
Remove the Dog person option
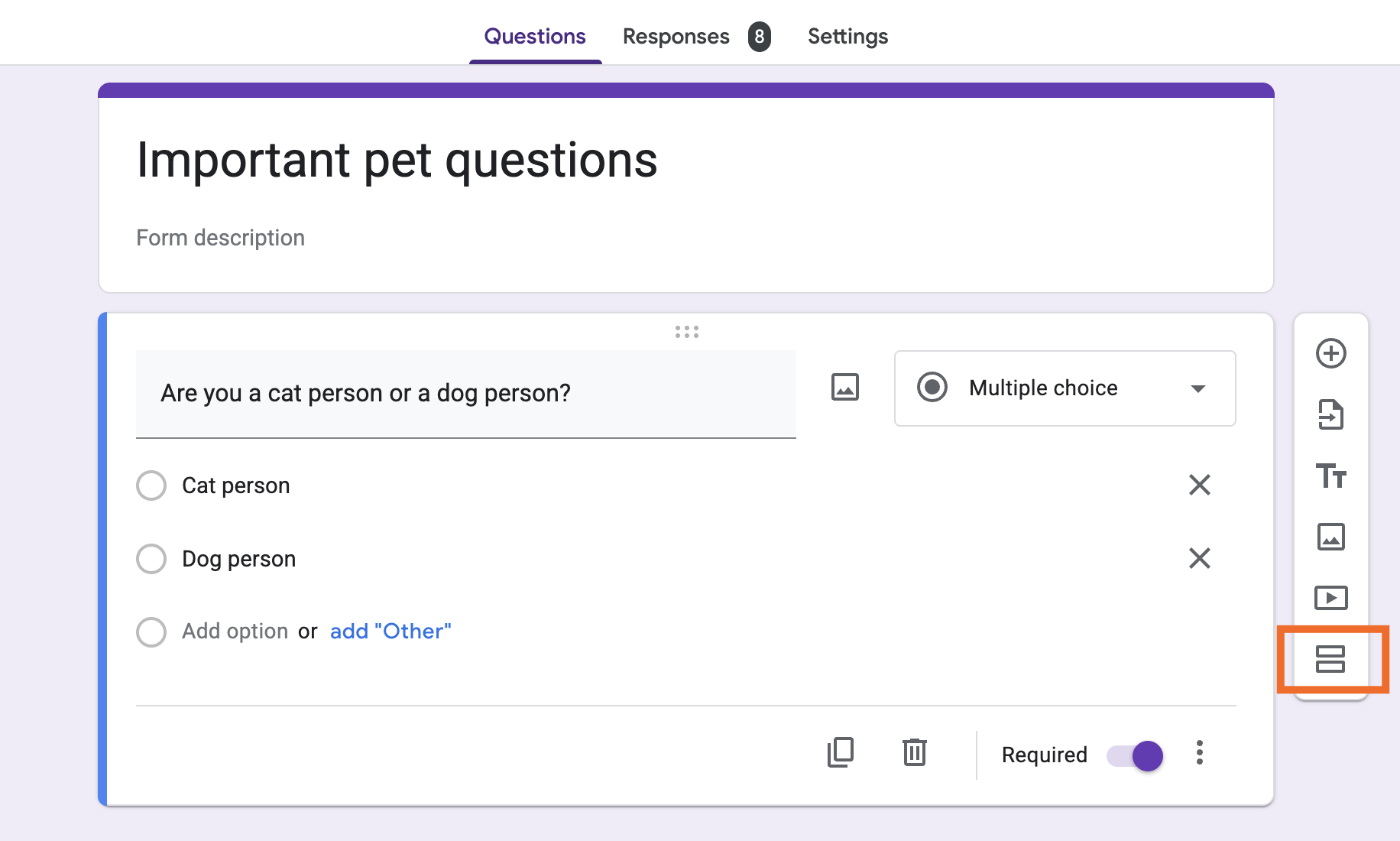click(x=1199, y=558)
